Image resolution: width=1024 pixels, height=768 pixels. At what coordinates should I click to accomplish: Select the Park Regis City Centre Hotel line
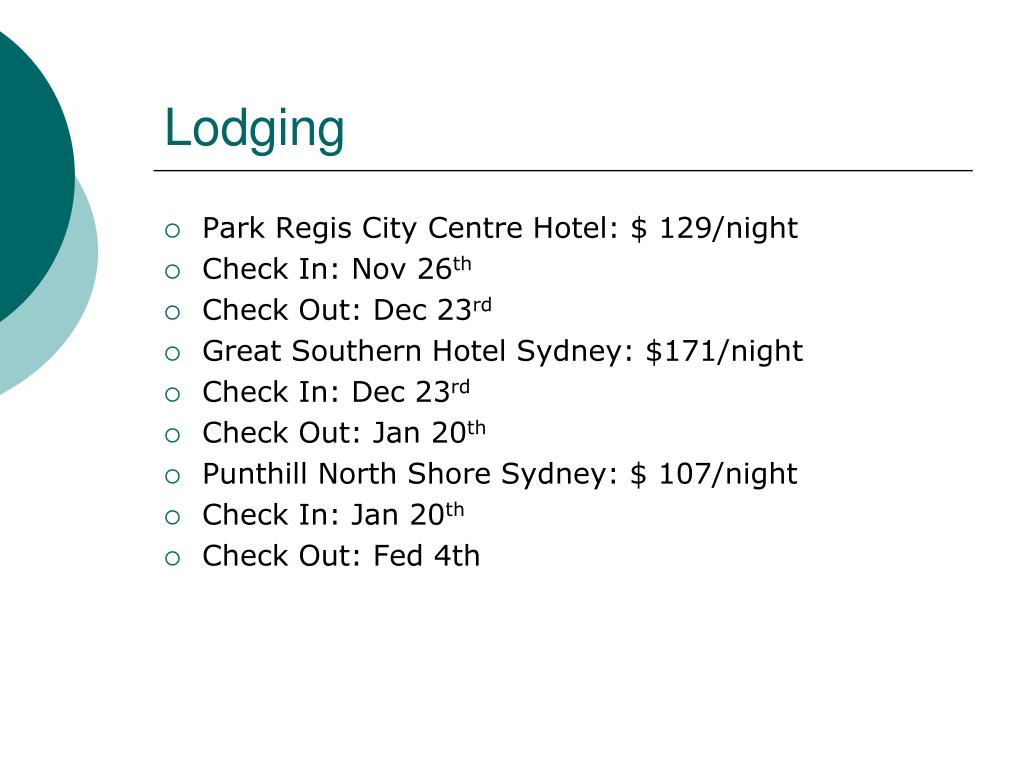pyautogui.click(x=500, y=229)
